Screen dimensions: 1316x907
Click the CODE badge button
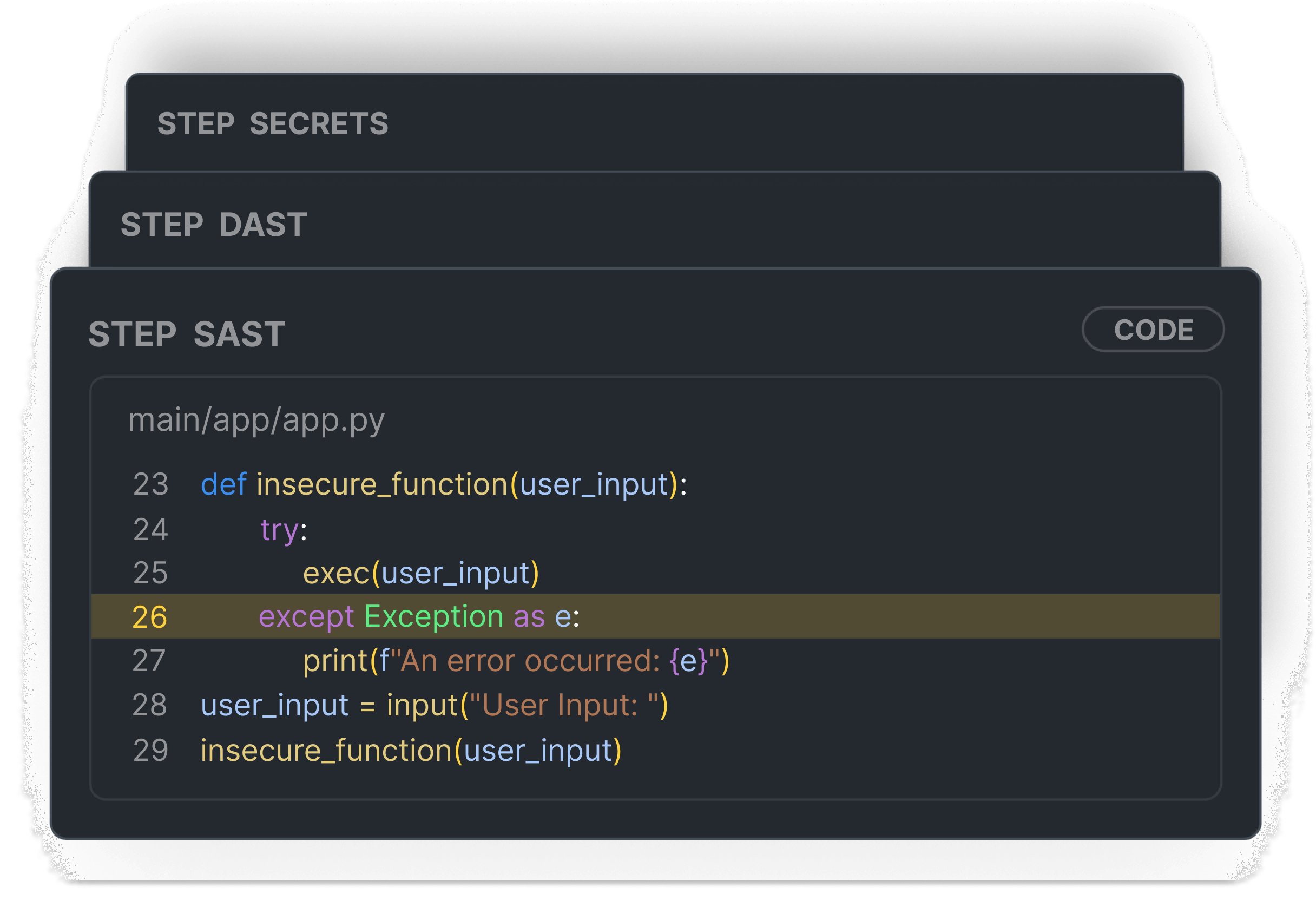pos(1153,330)
